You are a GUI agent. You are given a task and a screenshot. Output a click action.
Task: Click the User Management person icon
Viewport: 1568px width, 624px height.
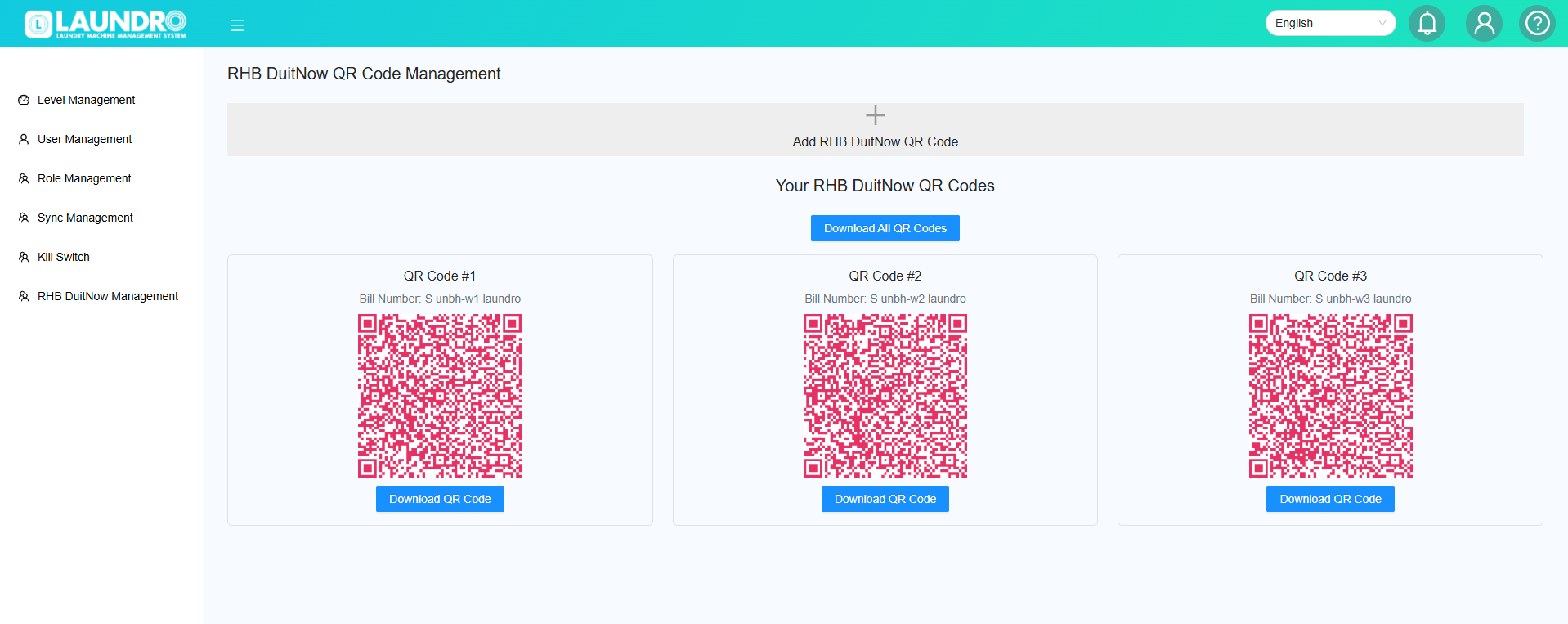24,139
